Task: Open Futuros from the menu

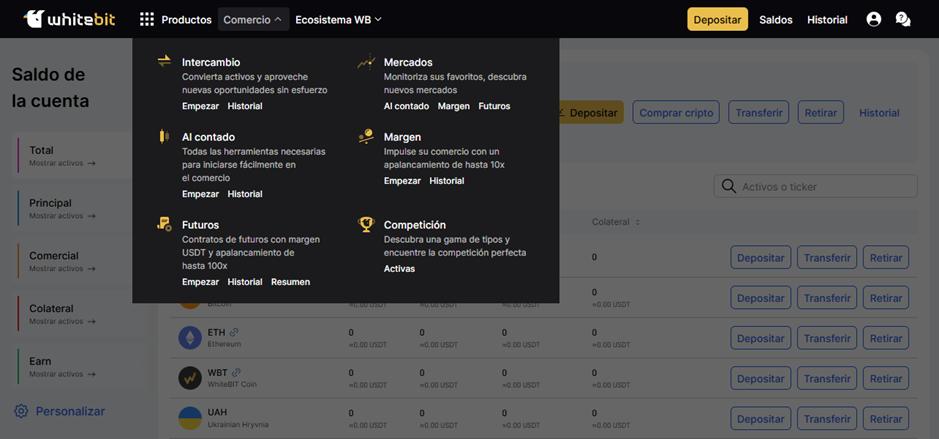Action: 201,225
